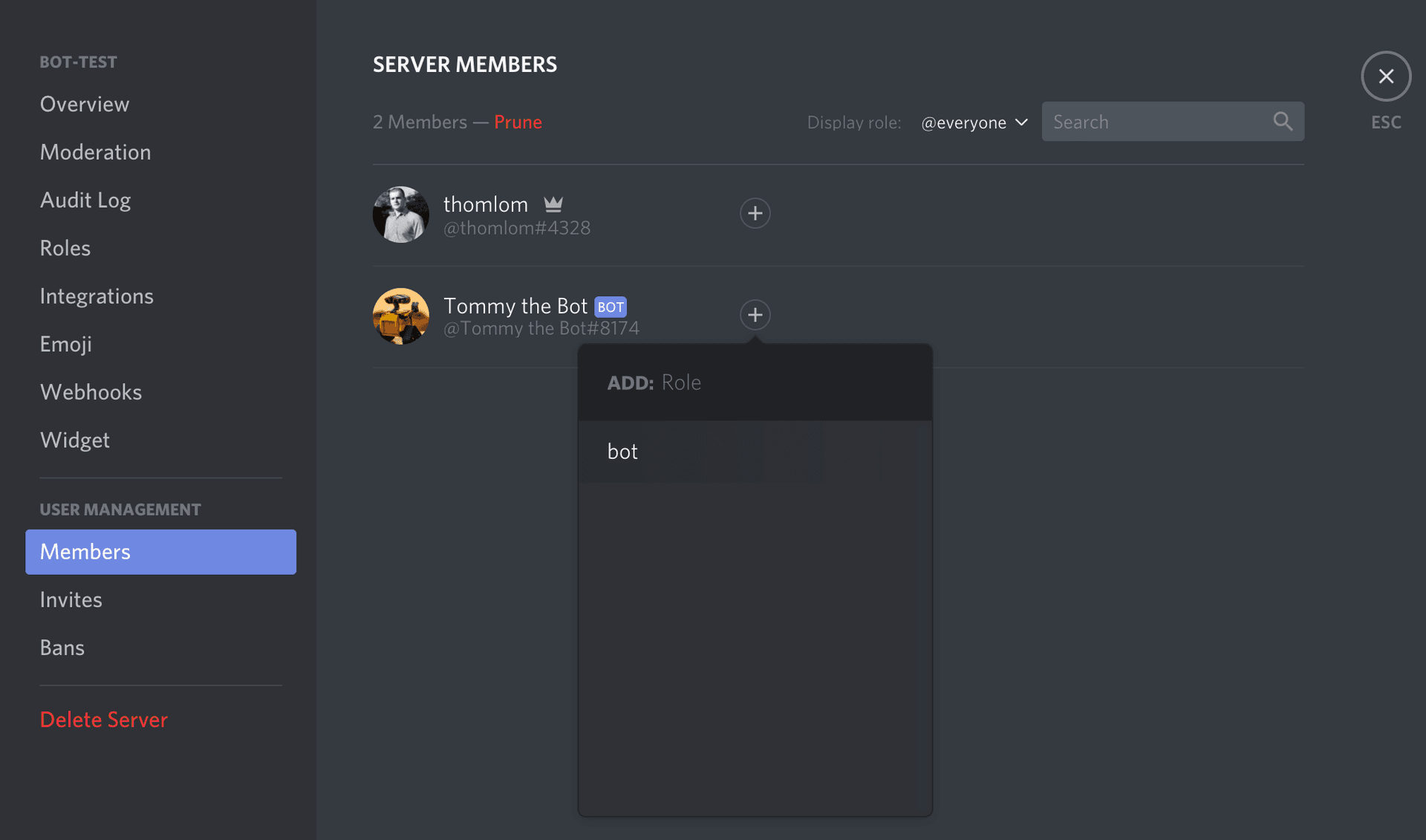The height and width of the screenshot is (840, 1426).
Task: Click Delete Server
Action: [104, 719]
